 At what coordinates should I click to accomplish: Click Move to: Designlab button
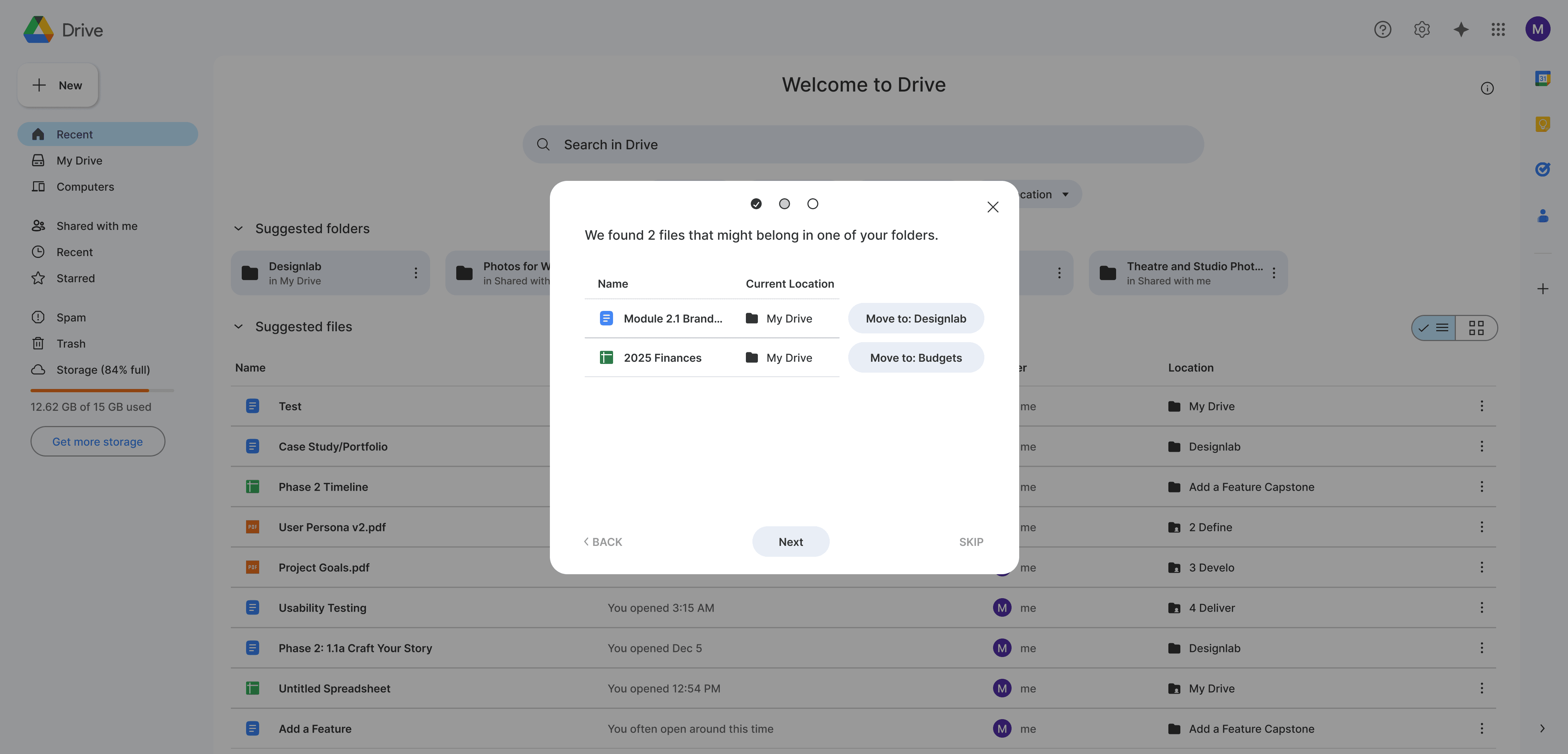915,319
